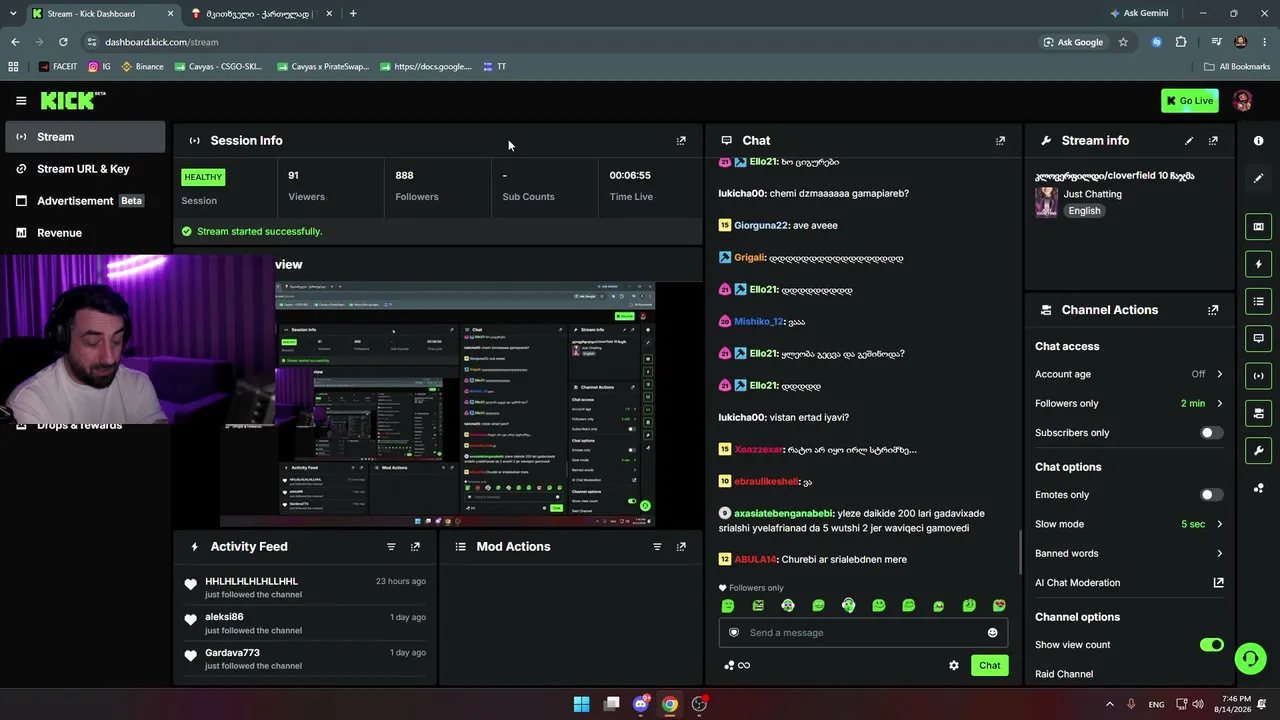
Task: Open Stream URL & Key in sidebar
Action: click(85, 169)
